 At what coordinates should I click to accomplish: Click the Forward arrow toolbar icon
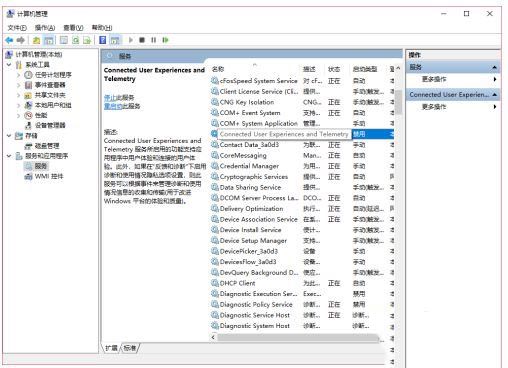[21, 40]
